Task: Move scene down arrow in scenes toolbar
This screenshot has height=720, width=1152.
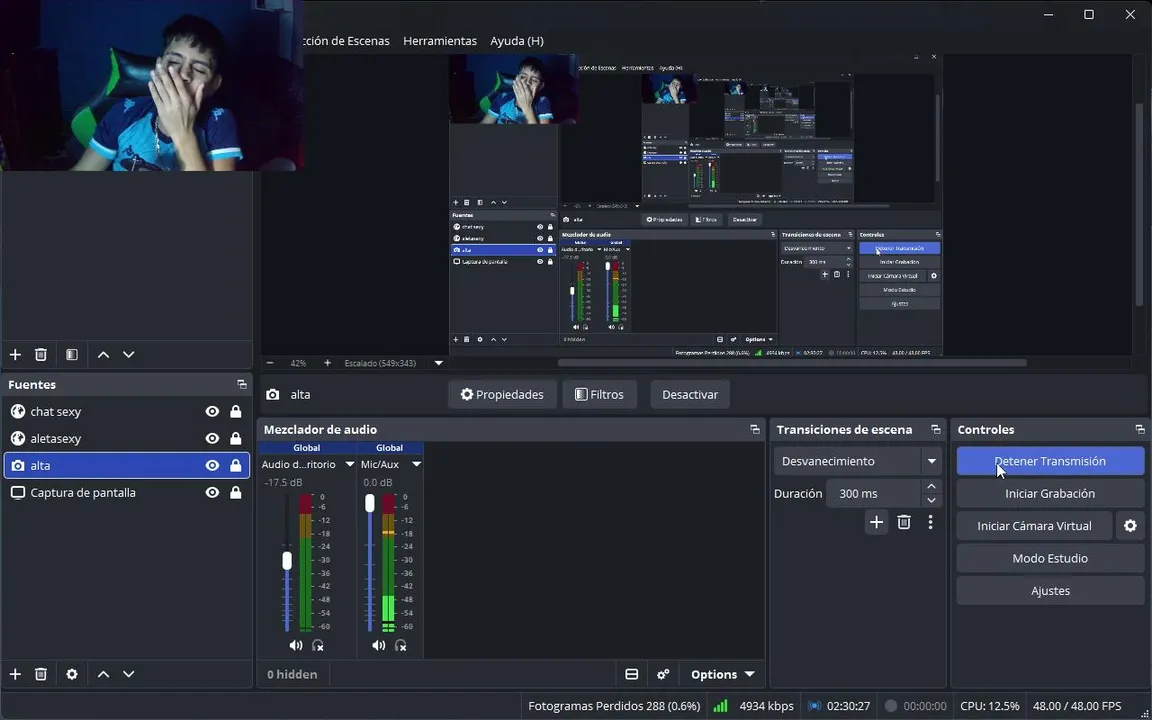Action: 129,354
